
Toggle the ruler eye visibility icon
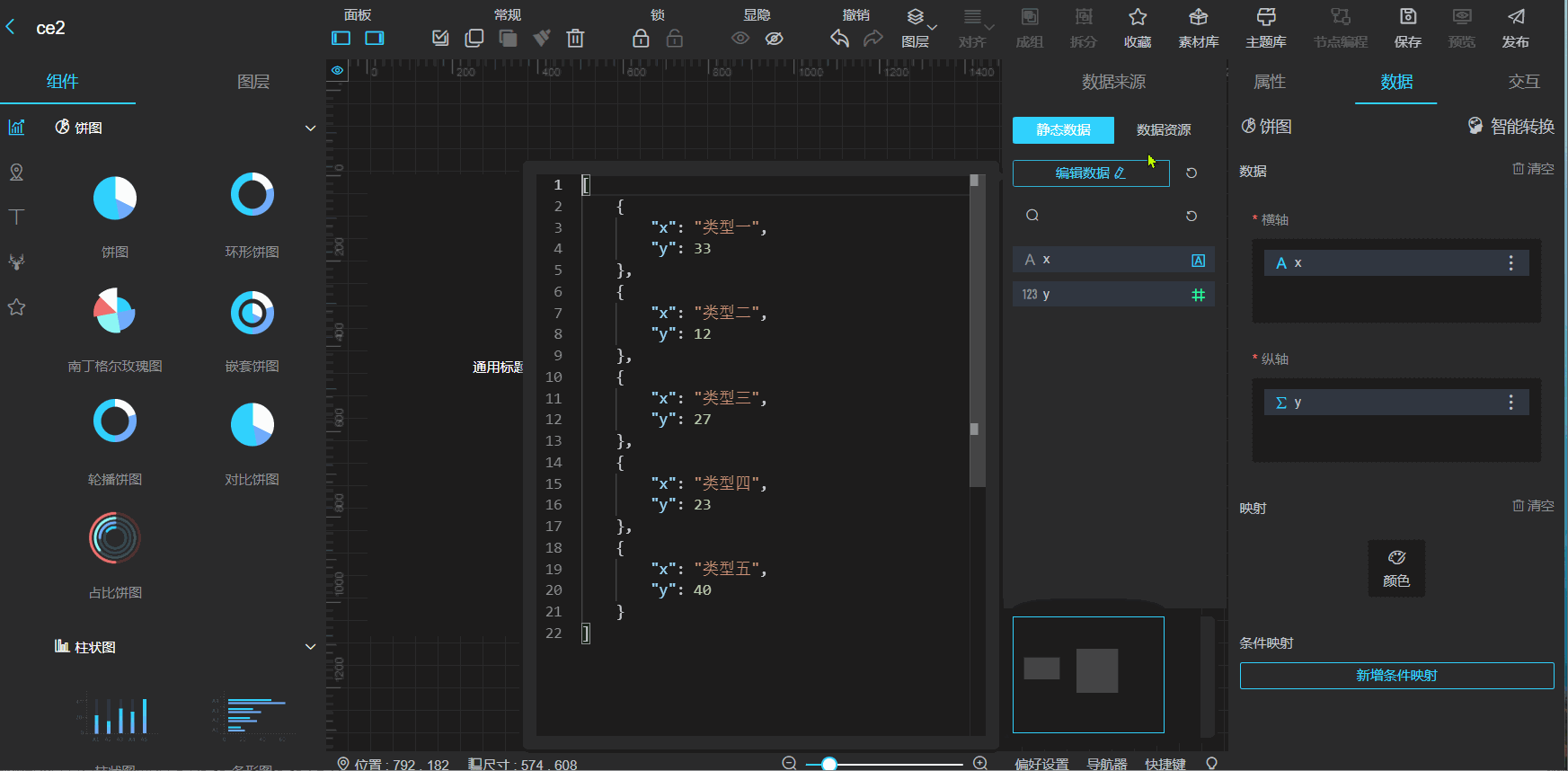[337, 70]
